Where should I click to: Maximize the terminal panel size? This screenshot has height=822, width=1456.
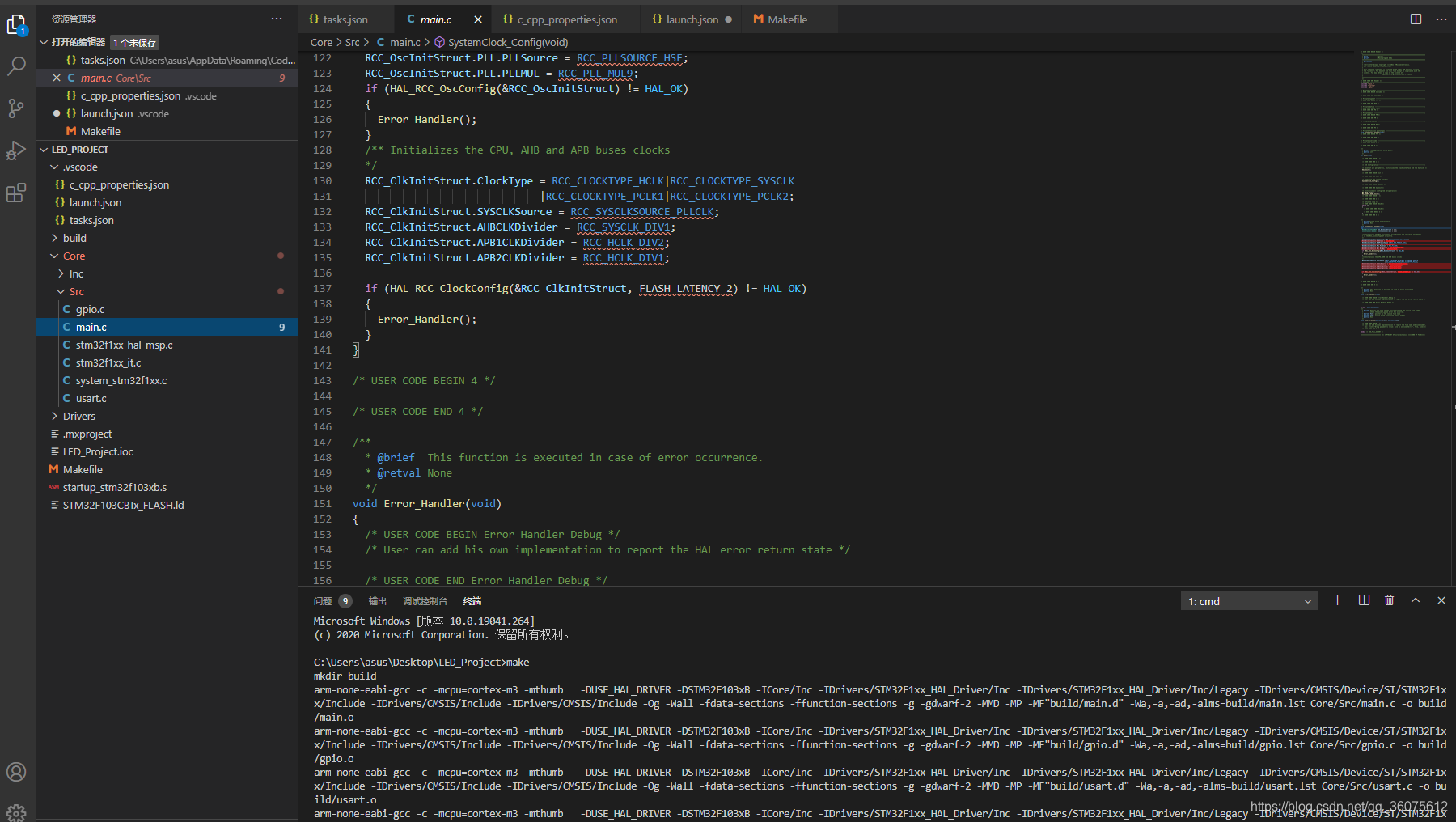1416,600
